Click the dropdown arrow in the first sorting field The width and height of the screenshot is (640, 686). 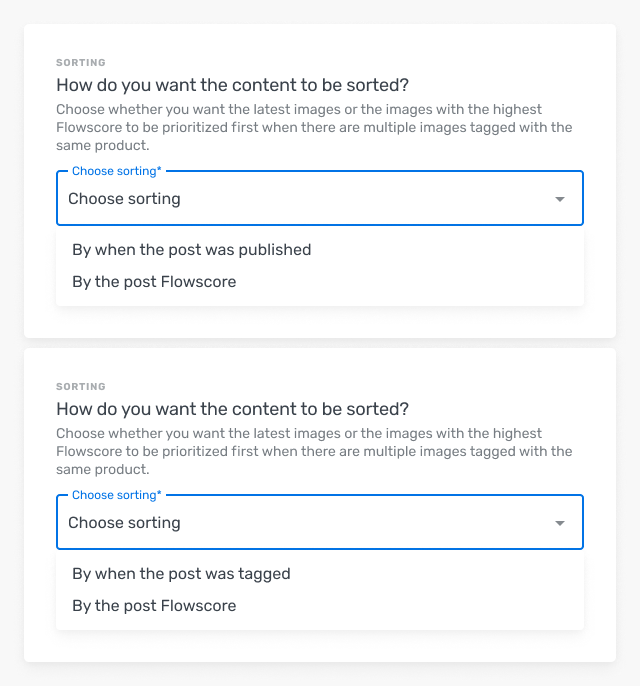click(x=560, y=199)
